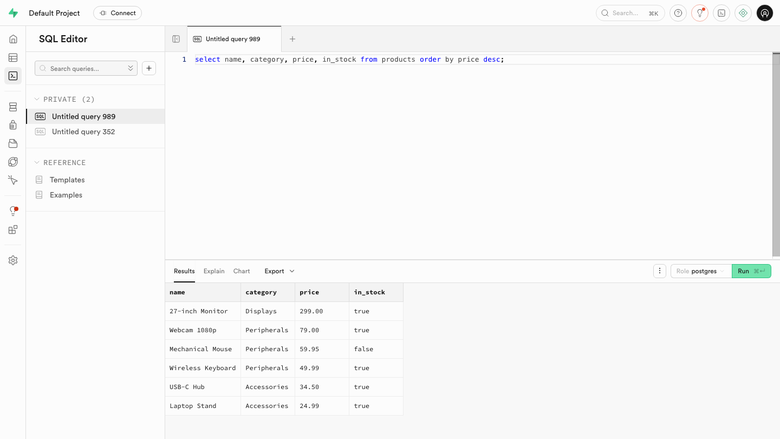Viewport: 780px width, 439px height.
Task: Click the Supabase lightning logo
Action: coord(13,13)
